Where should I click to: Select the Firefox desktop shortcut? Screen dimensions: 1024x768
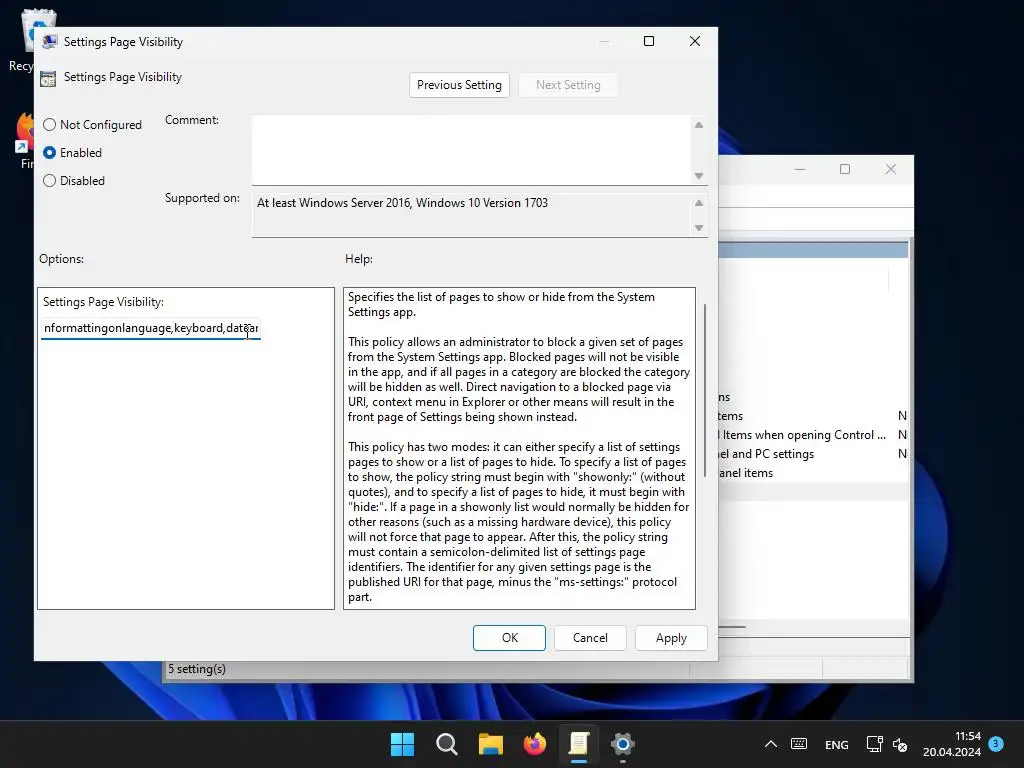coord(24,142)
